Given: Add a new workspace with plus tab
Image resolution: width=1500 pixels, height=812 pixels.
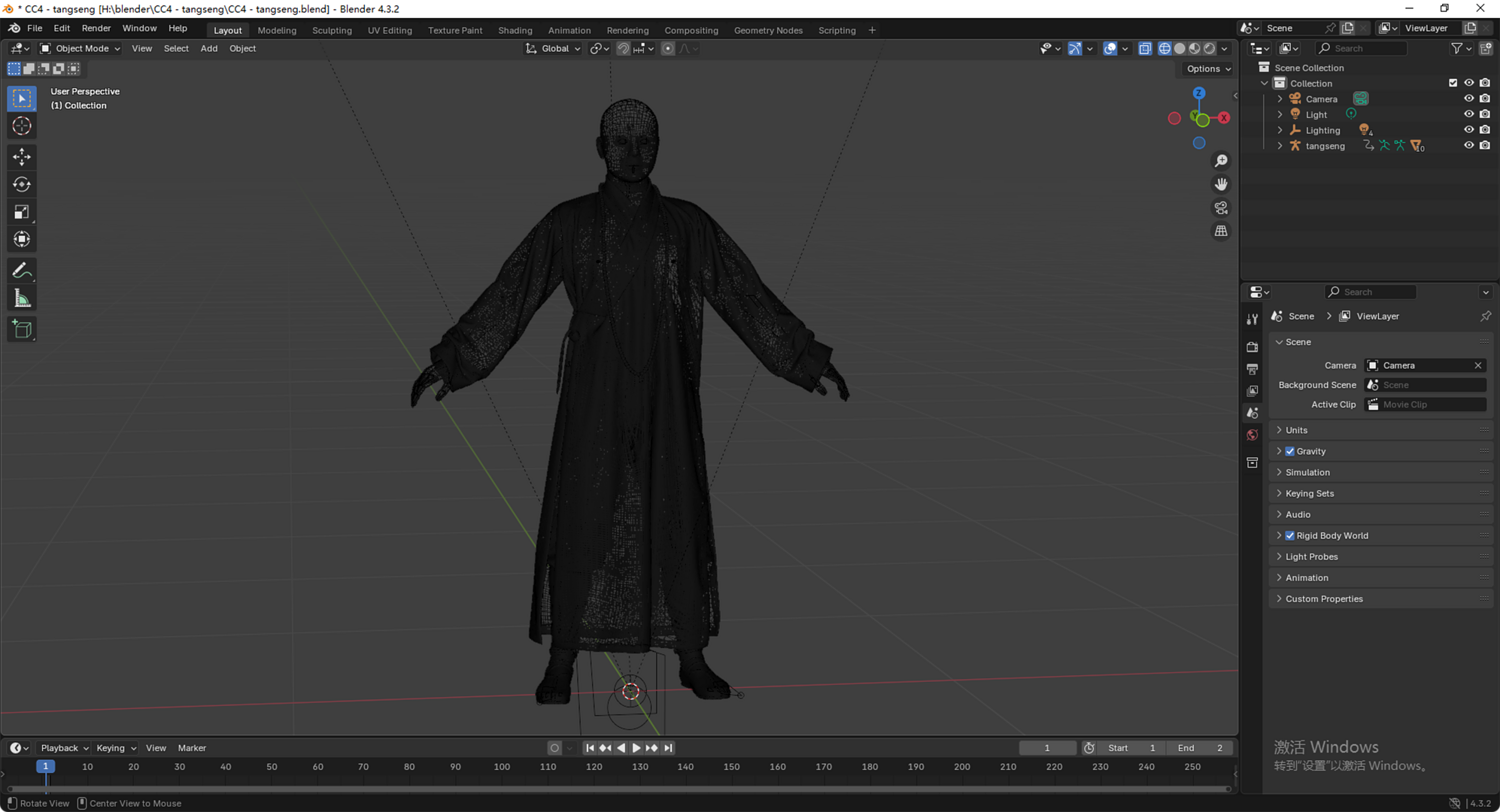Looking at the screenshot, I should tap(872, 30).
